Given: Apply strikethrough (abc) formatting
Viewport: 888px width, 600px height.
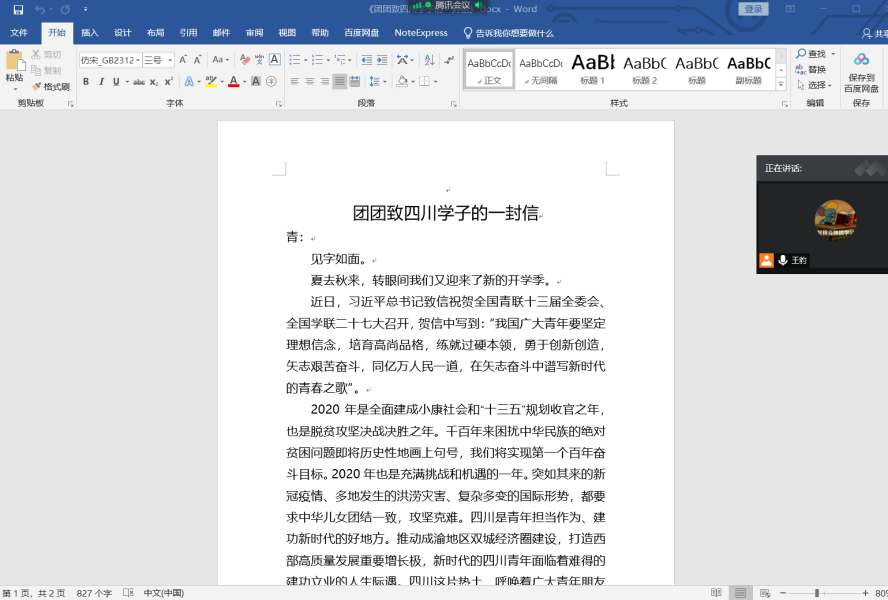Looking at the screenshot, I should coord(139,82).
